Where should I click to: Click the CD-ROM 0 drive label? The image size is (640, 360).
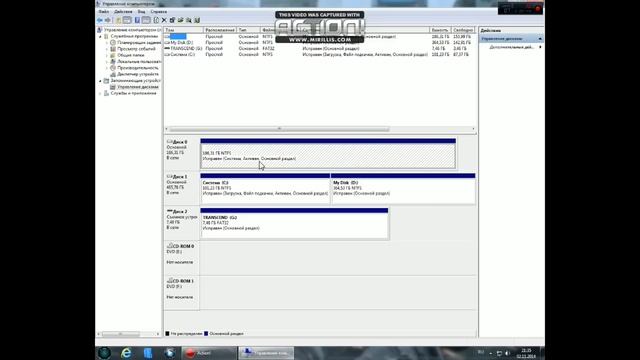click(182, 258)
